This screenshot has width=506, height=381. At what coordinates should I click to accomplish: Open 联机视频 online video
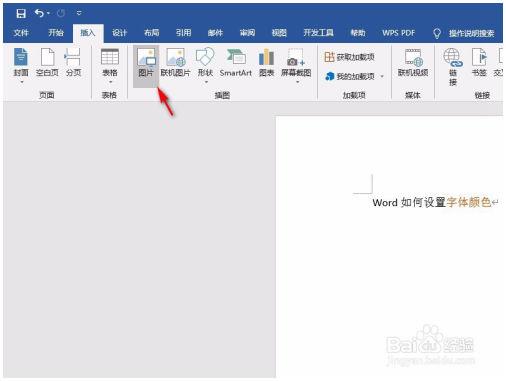(413, 63)
